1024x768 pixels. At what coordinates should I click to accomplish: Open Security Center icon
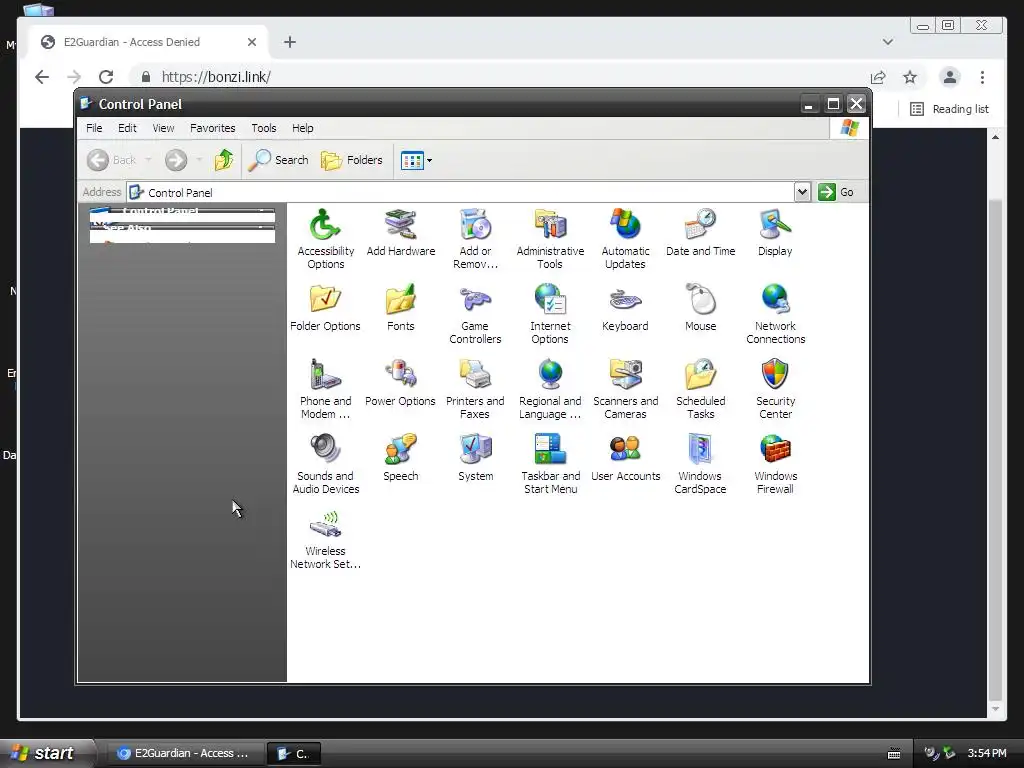coord(775,389)
